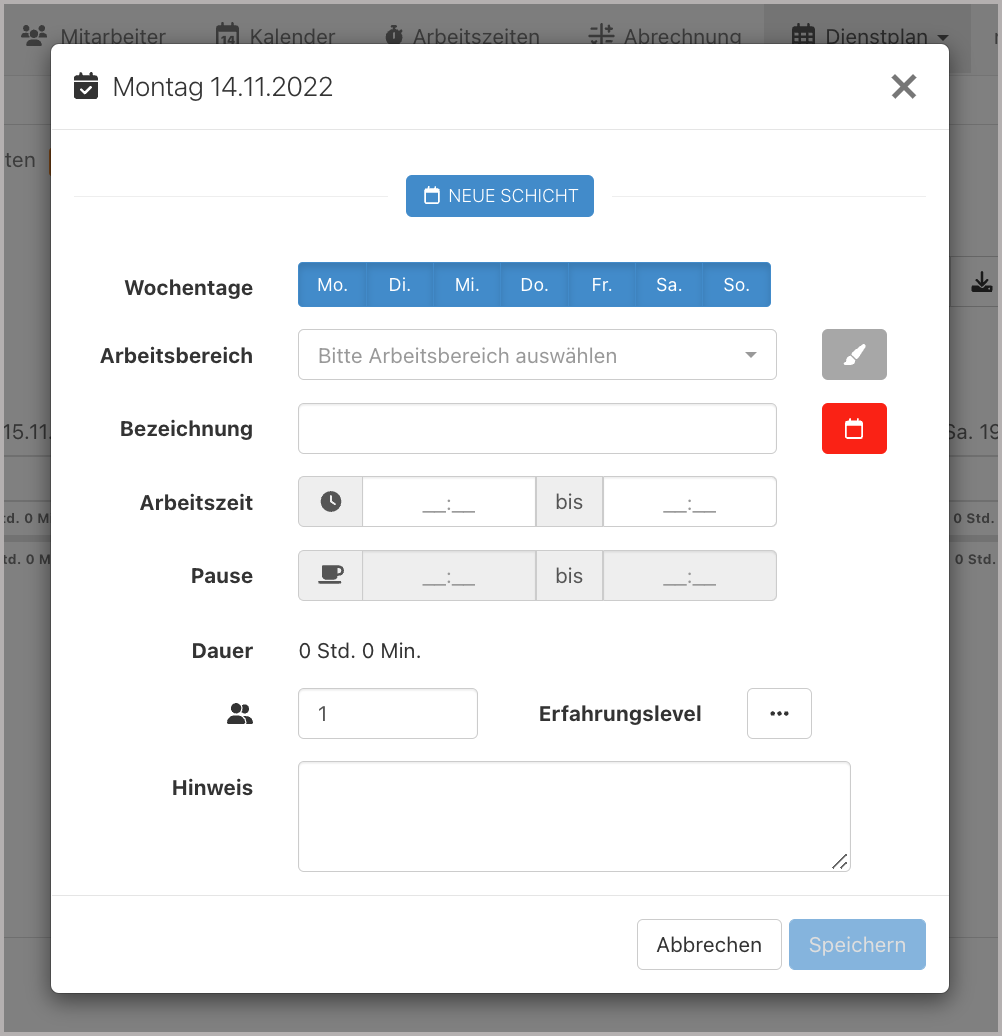
Task: Click the download icon at right edge
Action: [982, 283]
